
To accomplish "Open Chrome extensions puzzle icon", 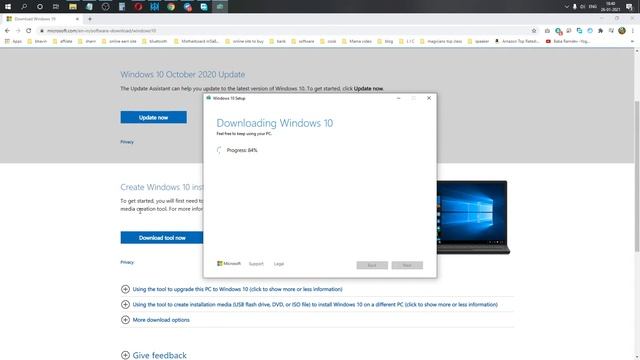I will [x=600, y=31].
